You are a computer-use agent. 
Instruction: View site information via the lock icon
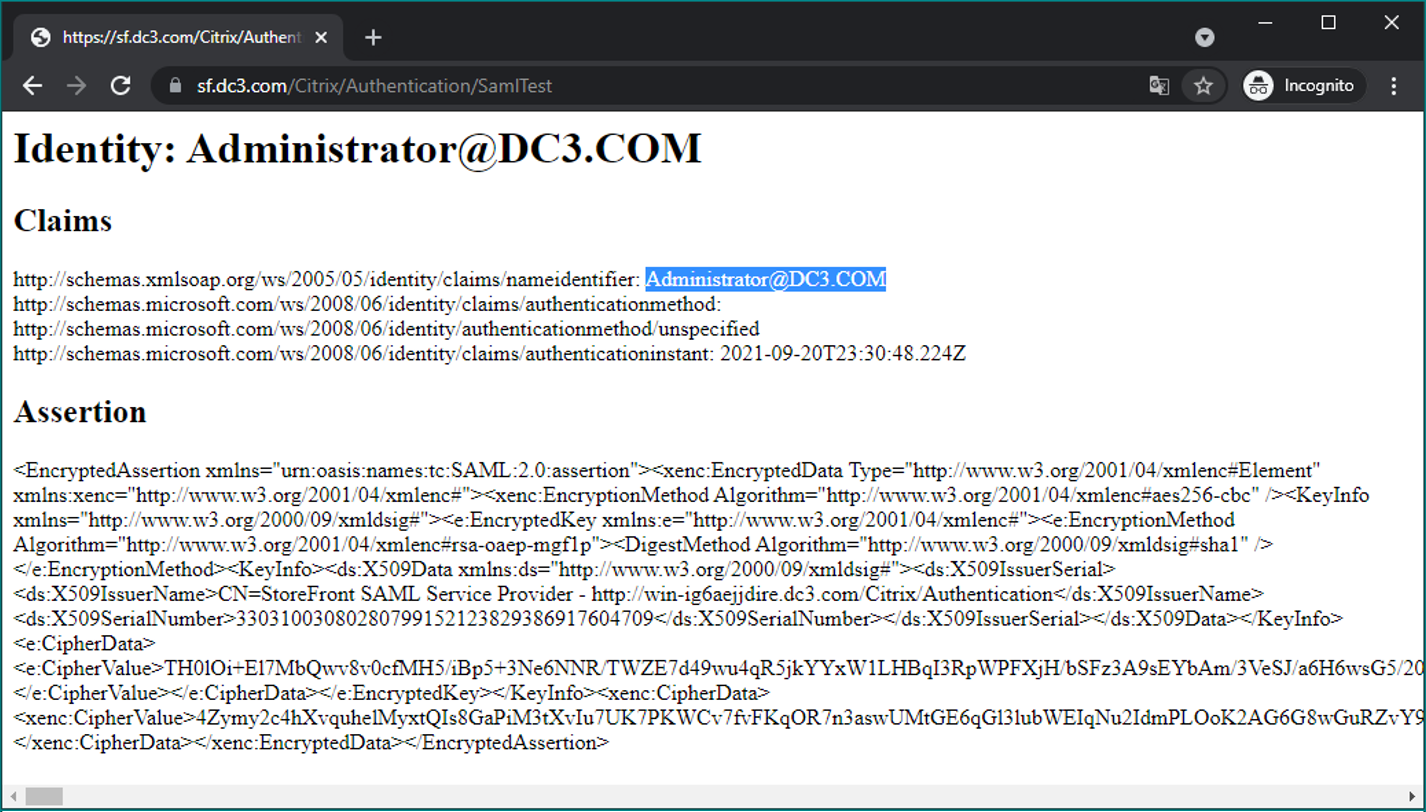pos(176,86)
